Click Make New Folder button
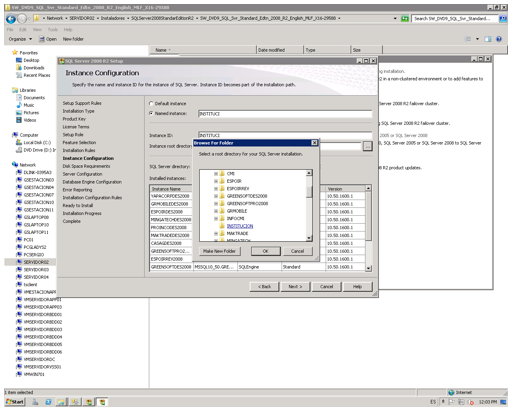 (219, 251)
